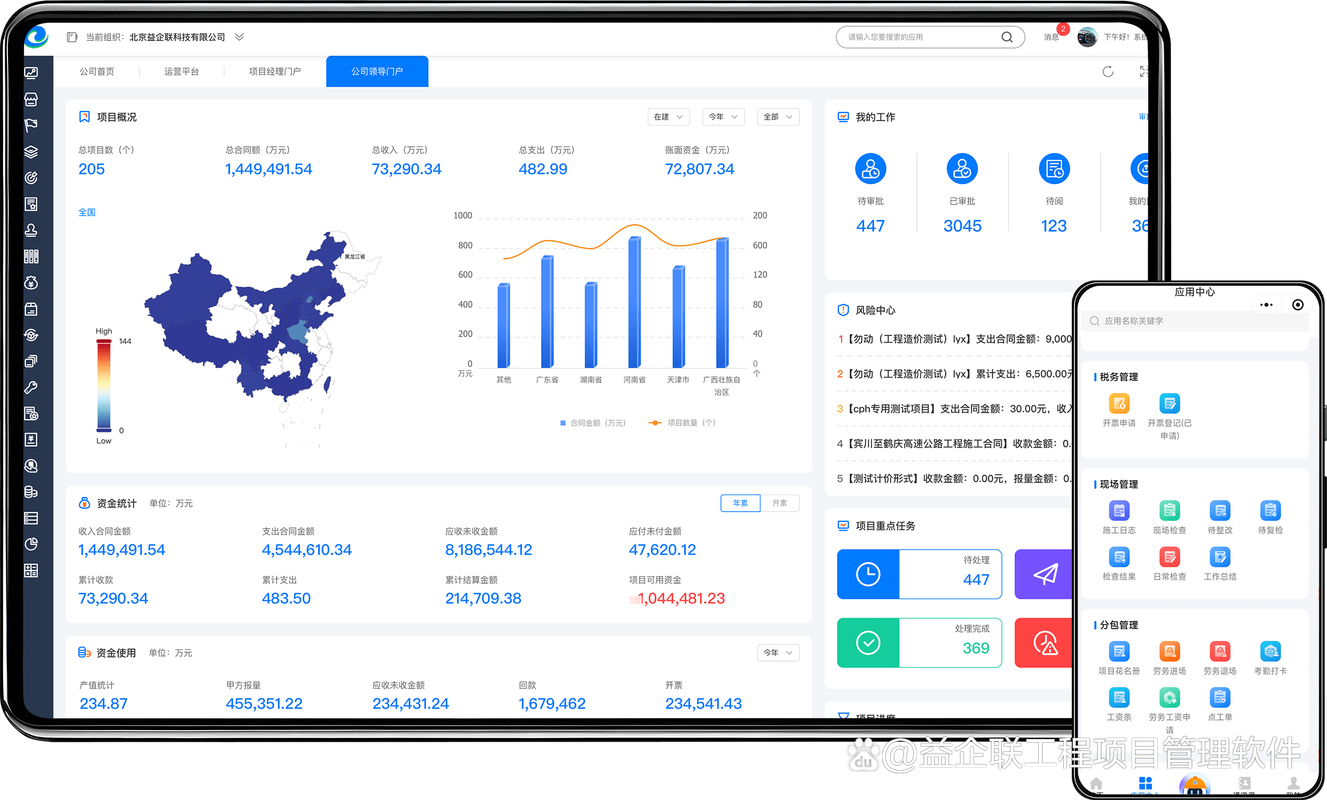
Task: Open the 待审批 pending approval icon
Action: [870, 168]
